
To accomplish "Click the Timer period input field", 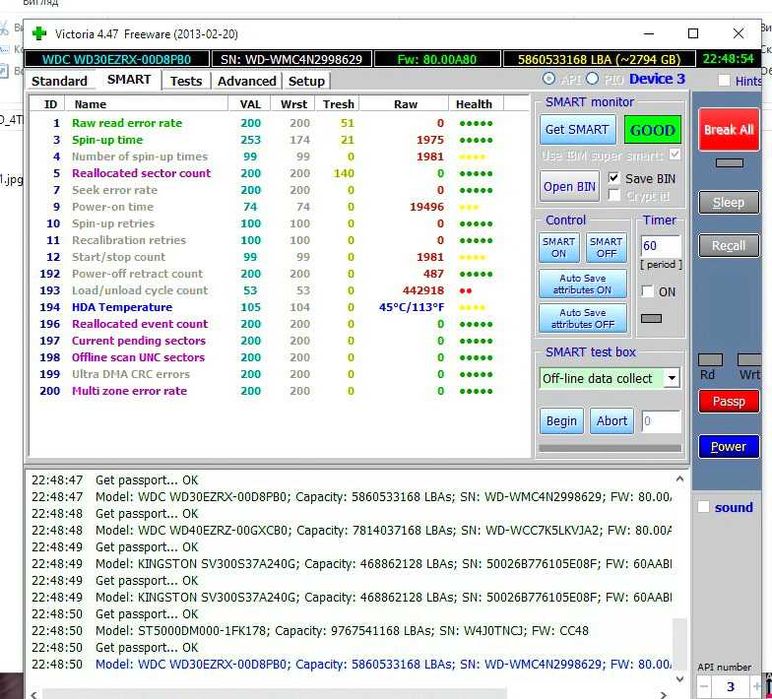I will 661,245.
